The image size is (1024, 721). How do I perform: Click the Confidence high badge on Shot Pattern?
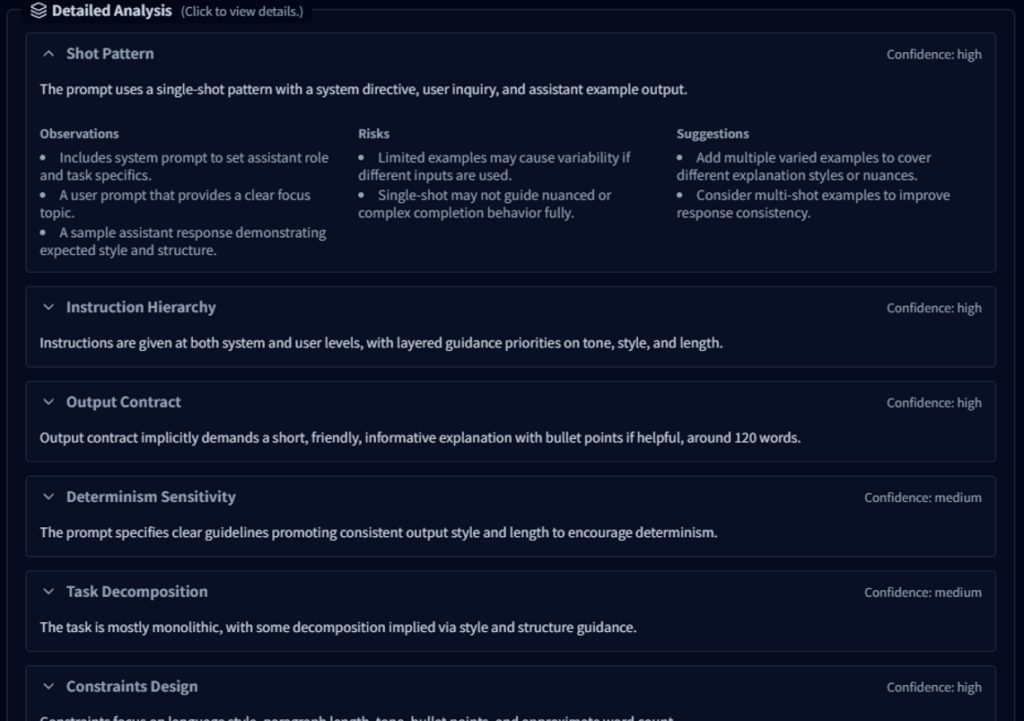pyautogui.click(x=933, y=55)
